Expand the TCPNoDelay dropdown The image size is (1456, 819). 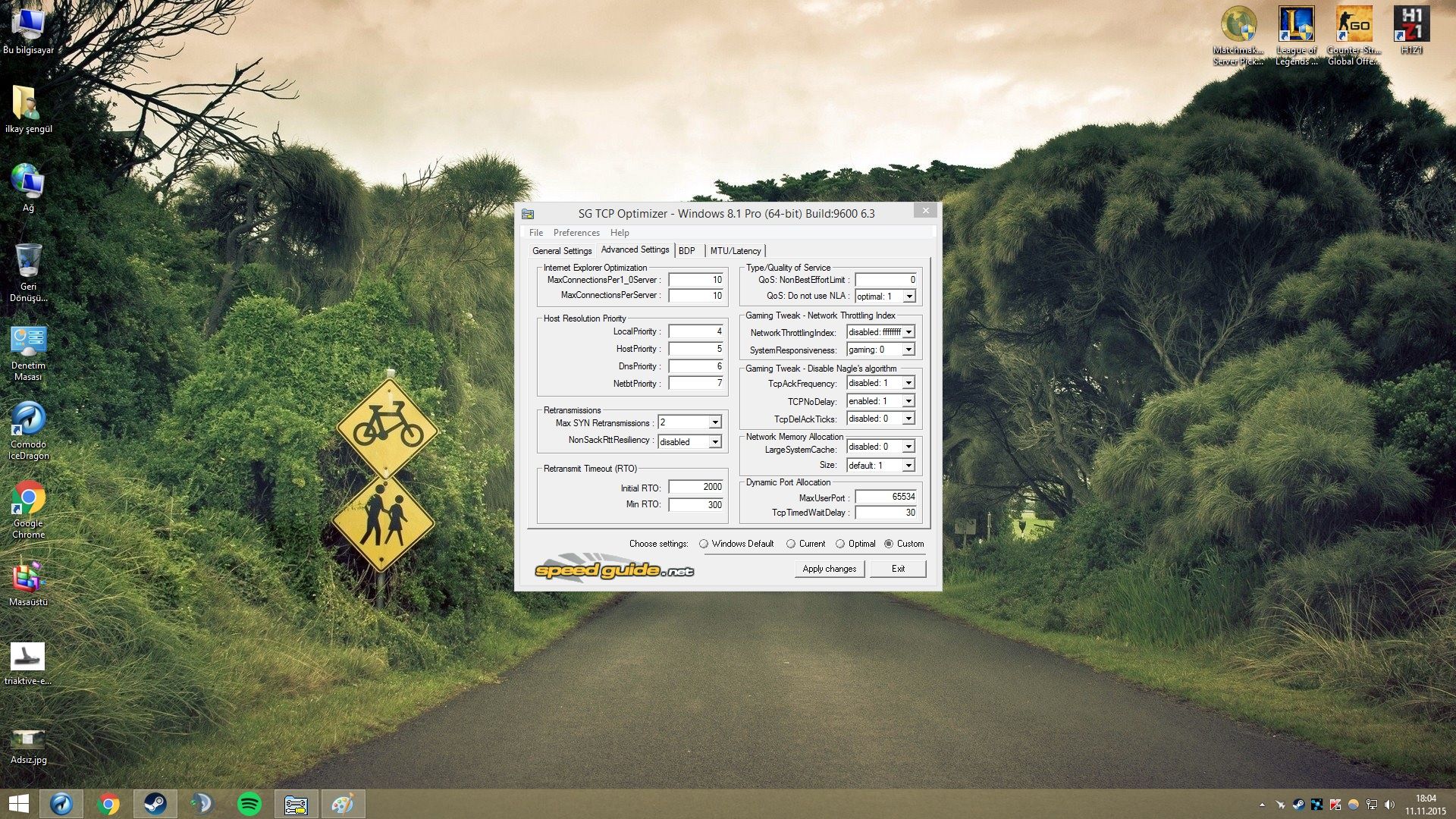(x=908, y=401)
